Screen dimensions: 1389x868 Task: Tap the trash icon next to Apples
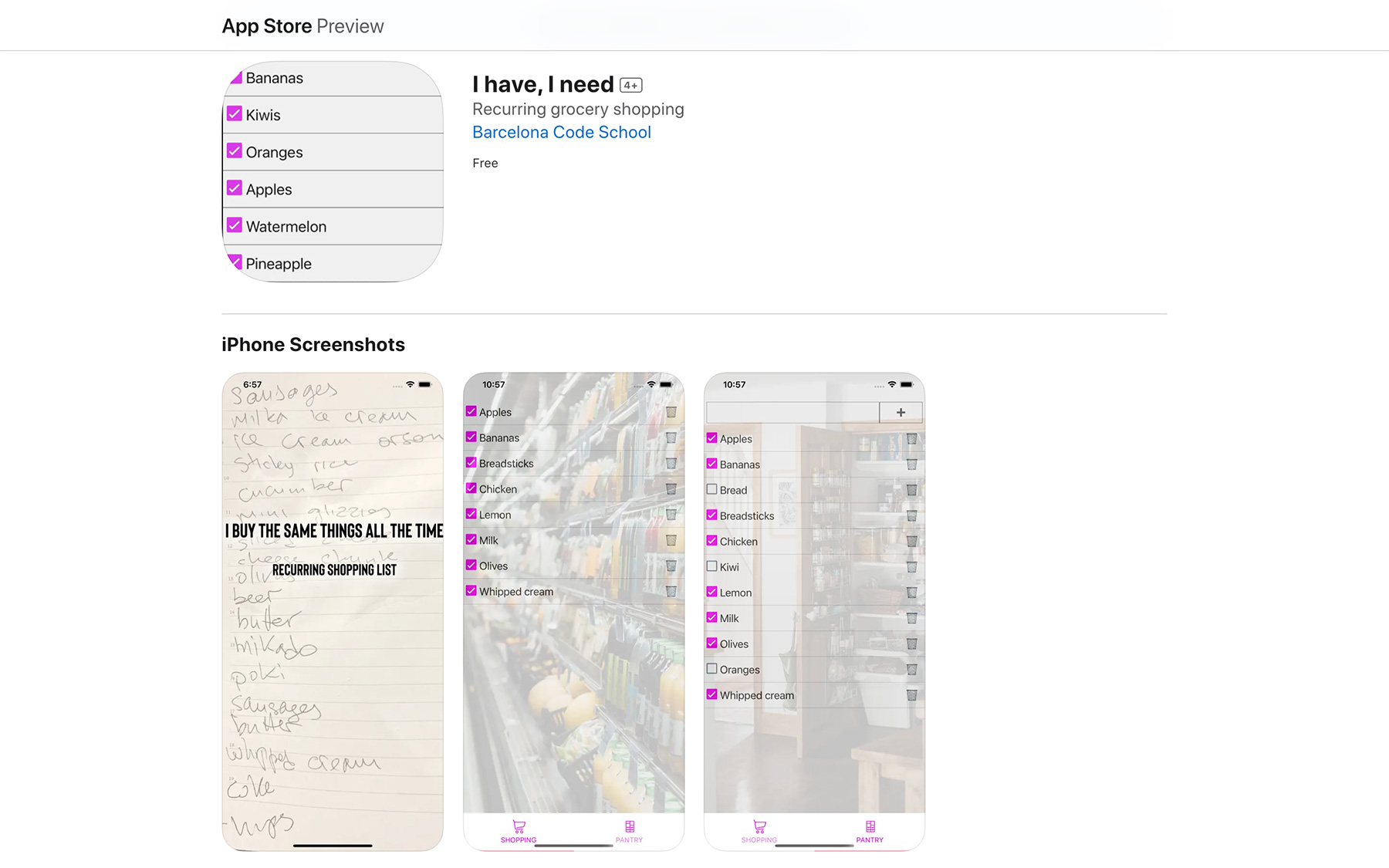[671, 412]
